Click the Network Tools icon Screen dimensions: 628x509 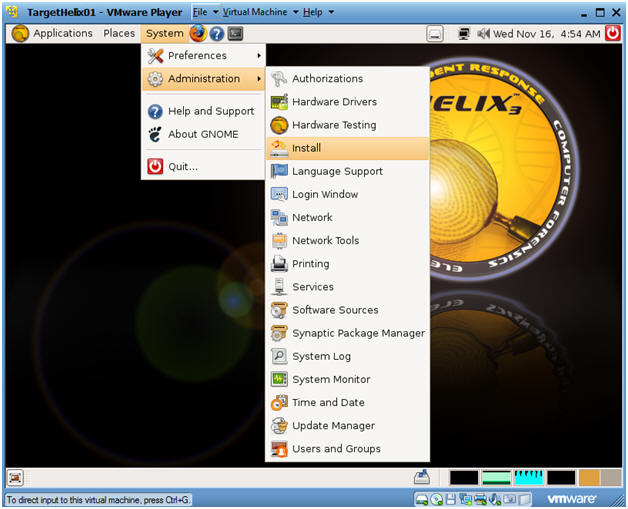(279, 241)
